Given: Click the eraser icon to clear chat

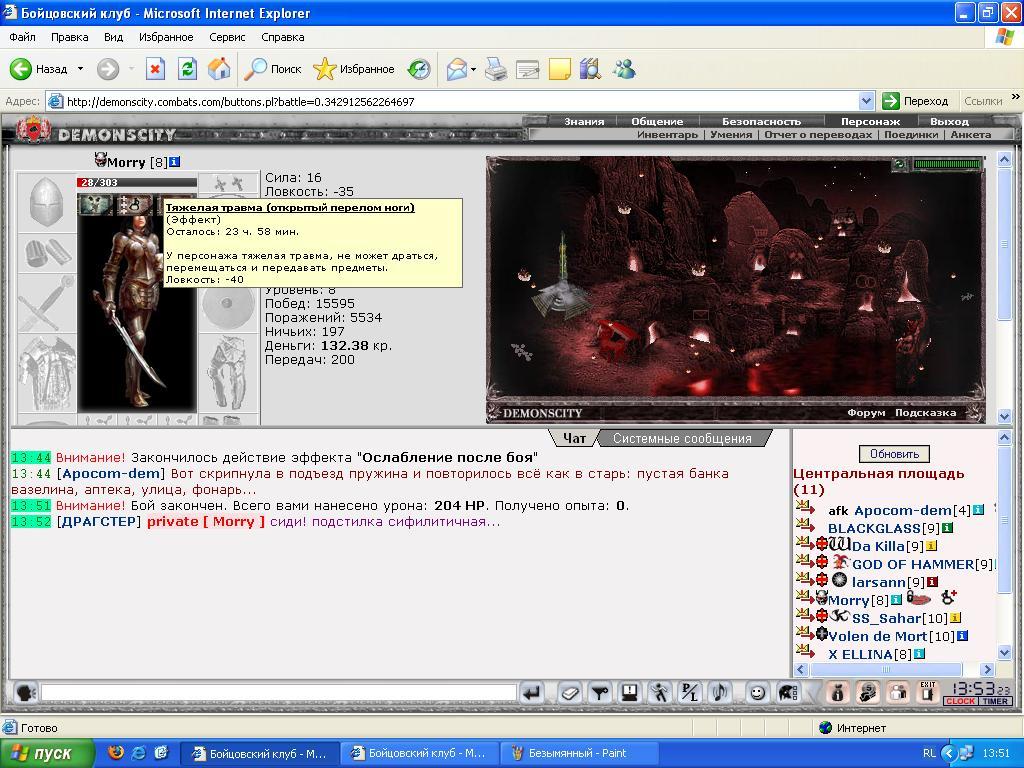Looking at the screenshot, I should click(x=569, y=692).
